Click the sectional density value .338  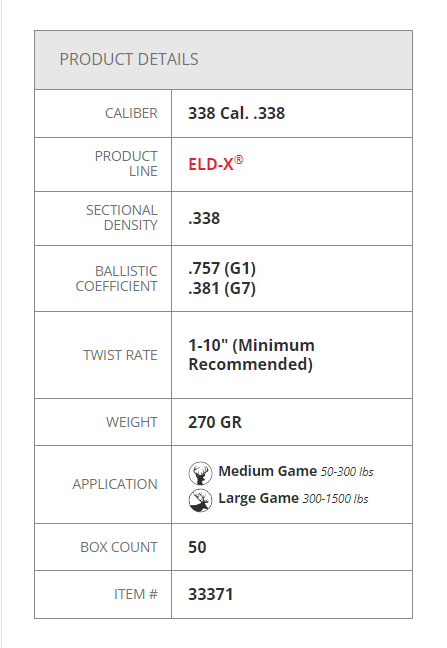point(204,218)
